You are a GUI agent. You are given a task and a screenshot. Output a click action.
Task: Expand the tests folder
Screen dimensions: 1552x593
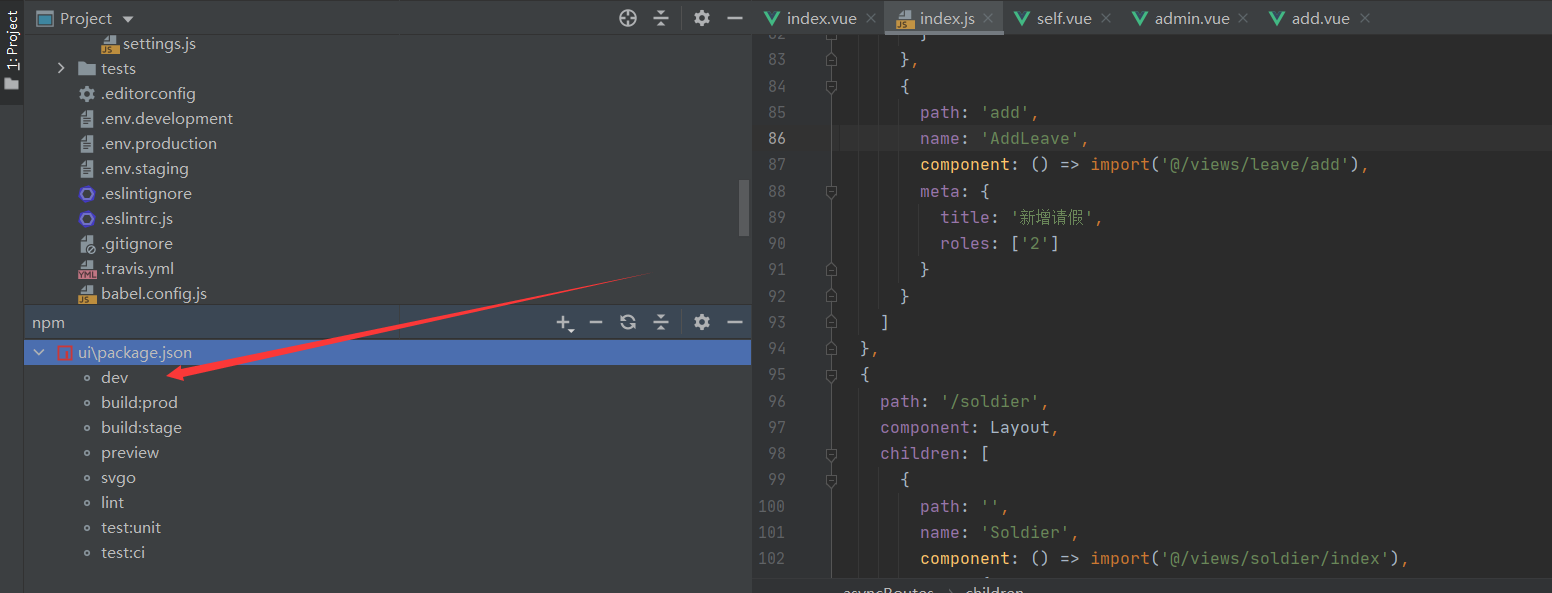61,68
